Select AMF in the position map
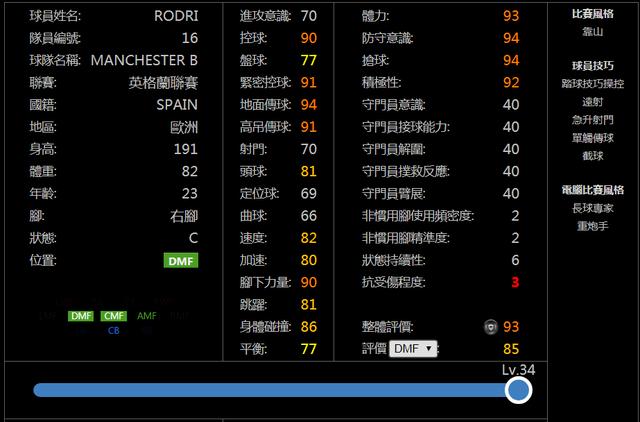The width and height of the screenshot is (640, 422). [147, 316]
